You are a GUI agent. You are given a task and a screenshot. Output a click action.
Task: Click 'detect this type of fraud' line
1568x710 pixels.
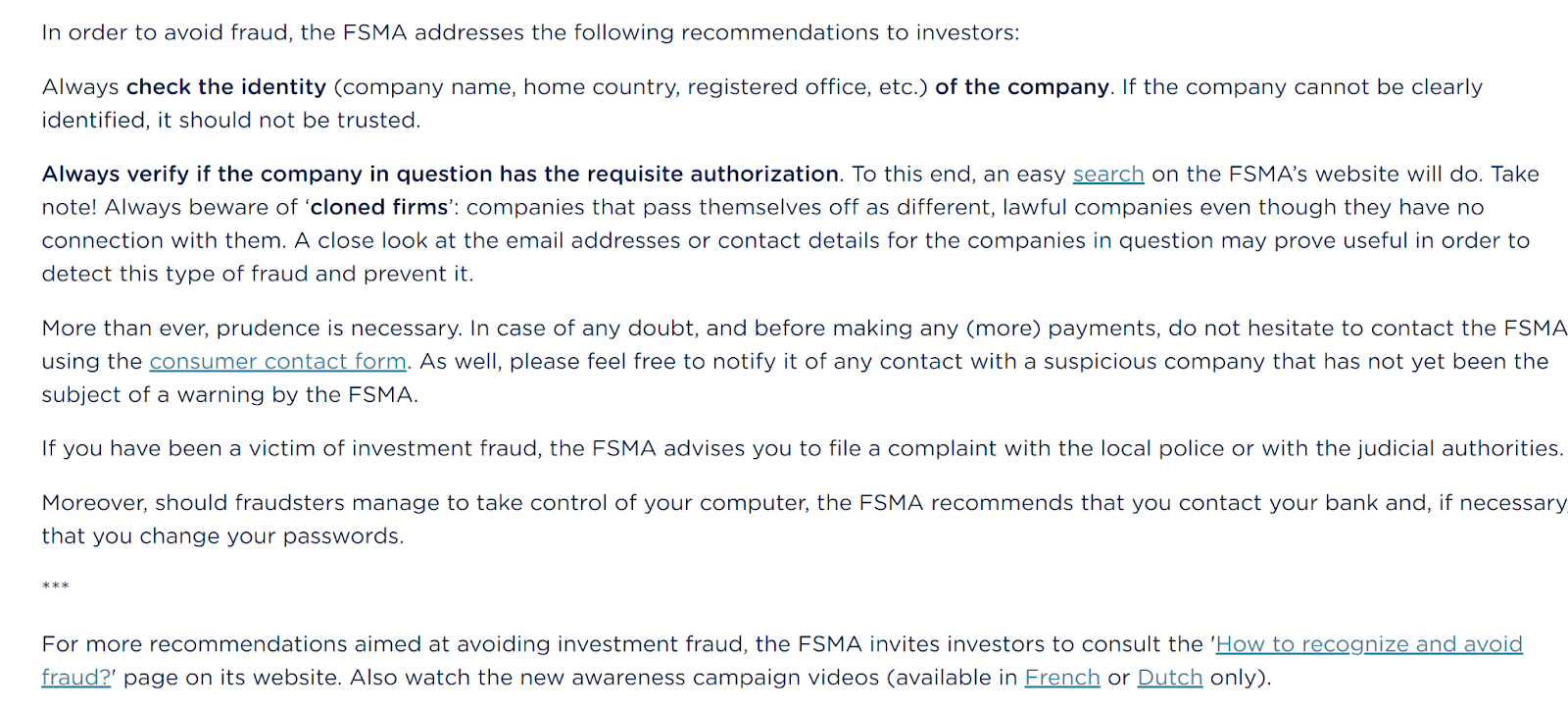pos(257,275)
